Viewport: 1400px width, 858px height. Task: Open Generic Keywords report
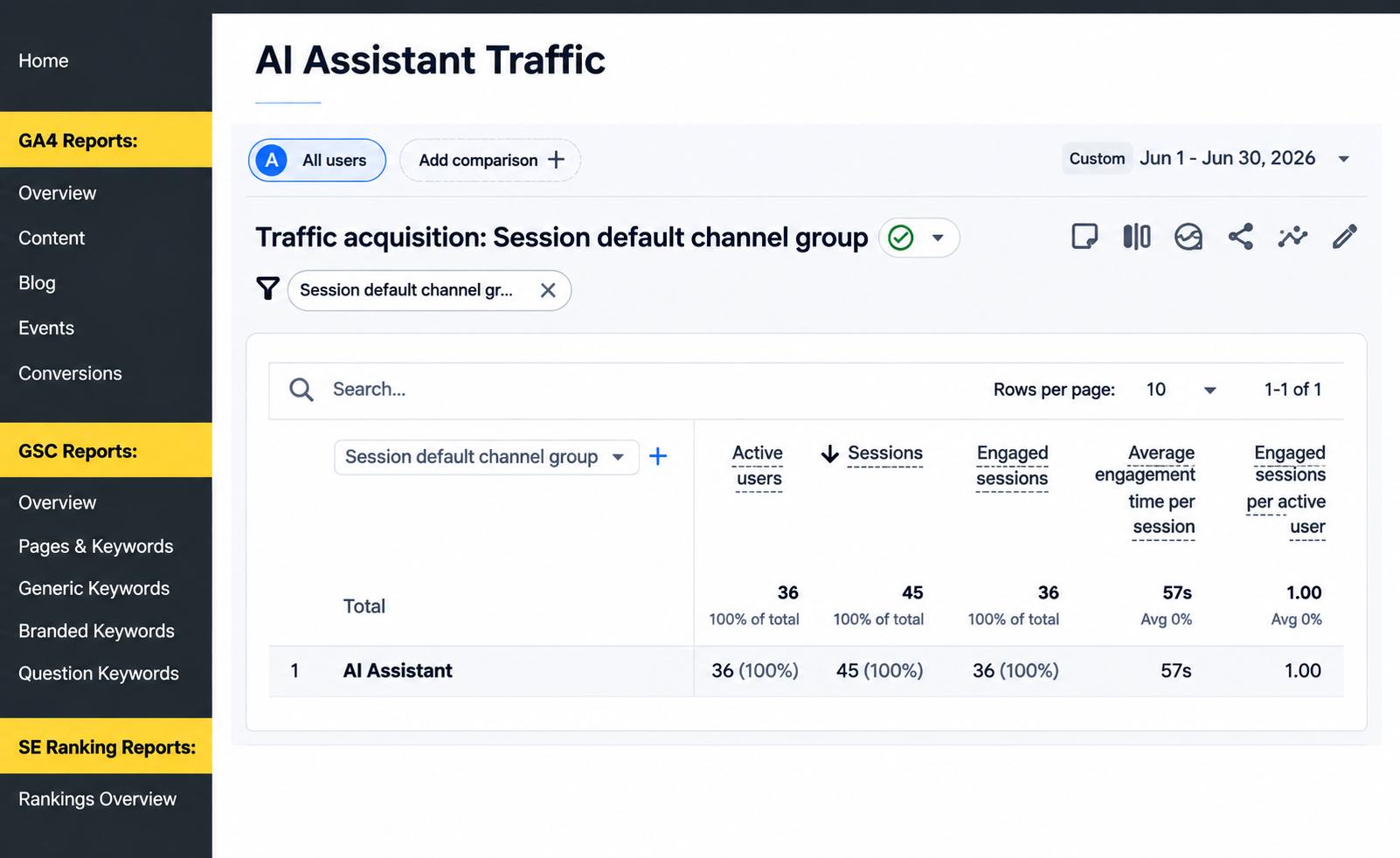click(x=94, y=588)
